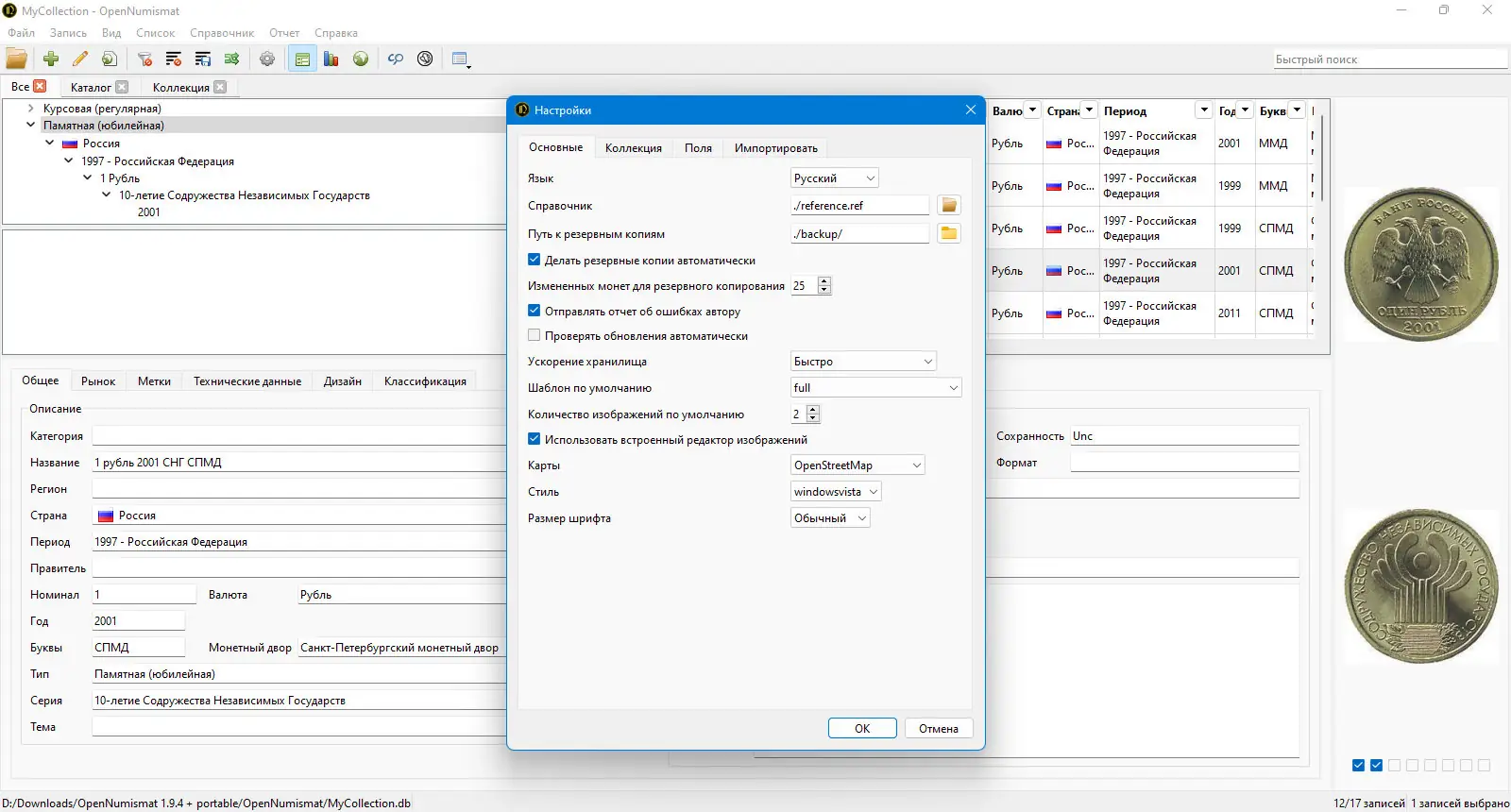Enable automatic update checking checkbox
1511x812 pixels.
click(535, 335)
